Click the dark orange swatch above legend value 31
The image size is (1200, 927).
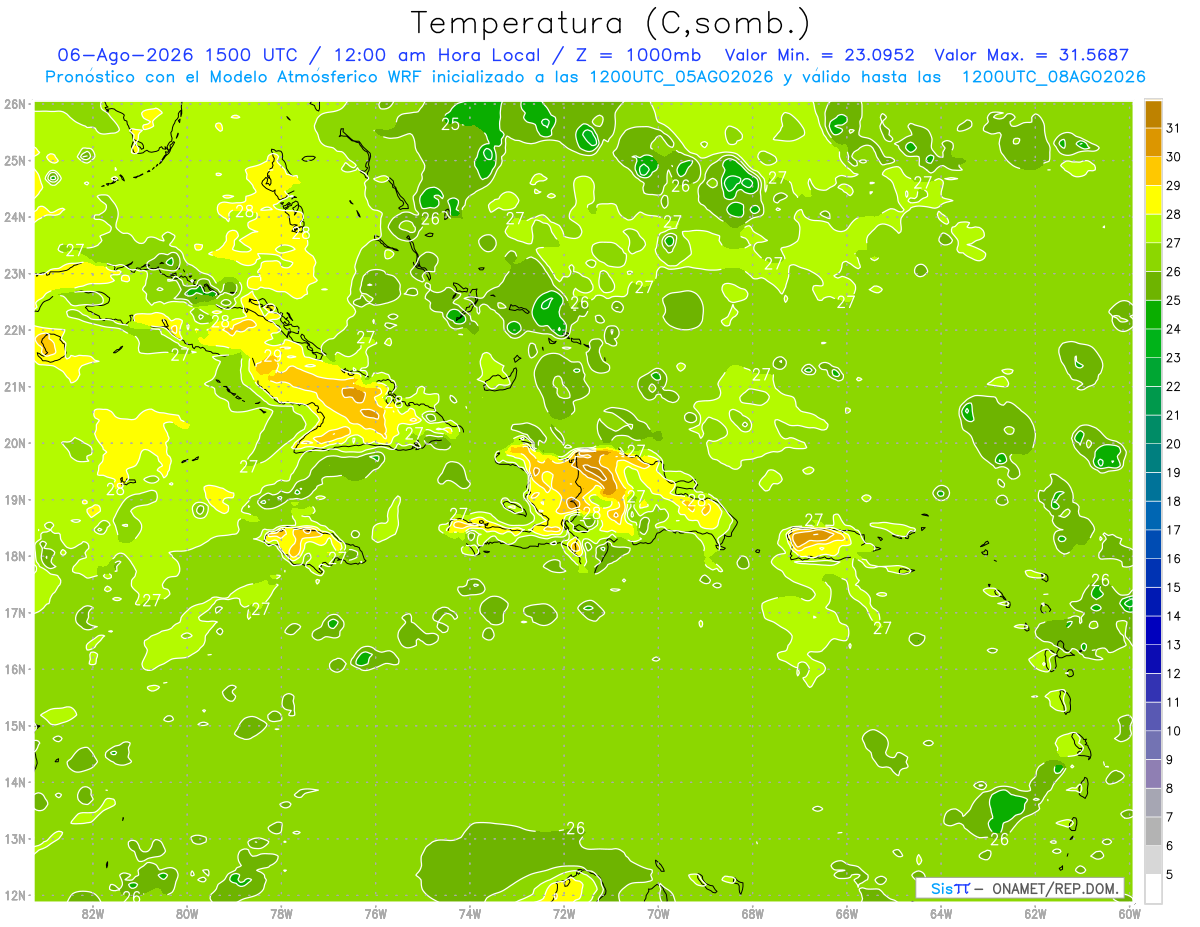coord(1153,114)
